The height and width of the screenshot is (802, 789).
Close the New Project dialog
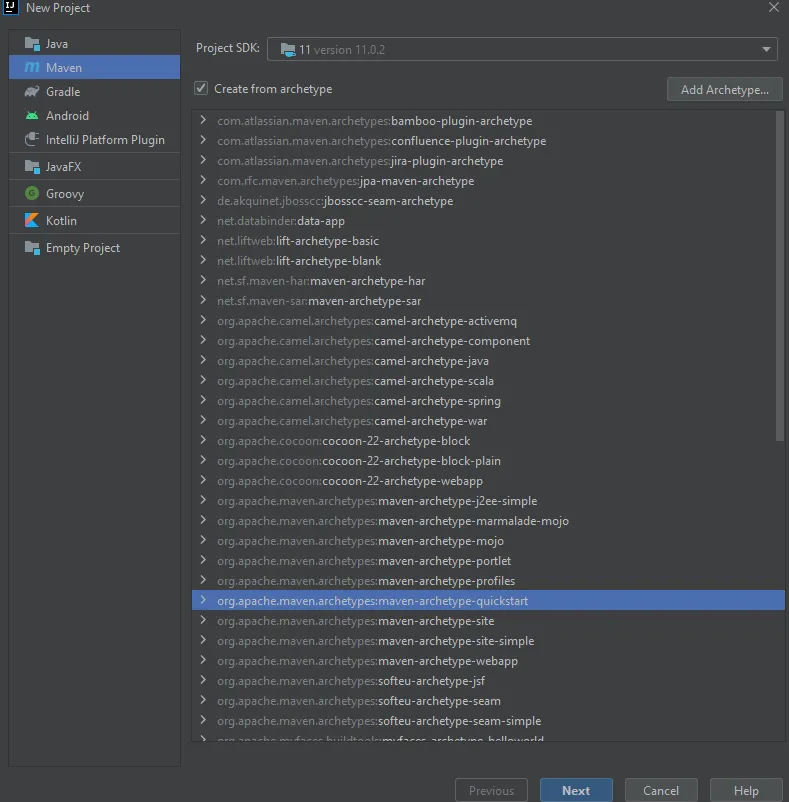click(x=774, y=7)
